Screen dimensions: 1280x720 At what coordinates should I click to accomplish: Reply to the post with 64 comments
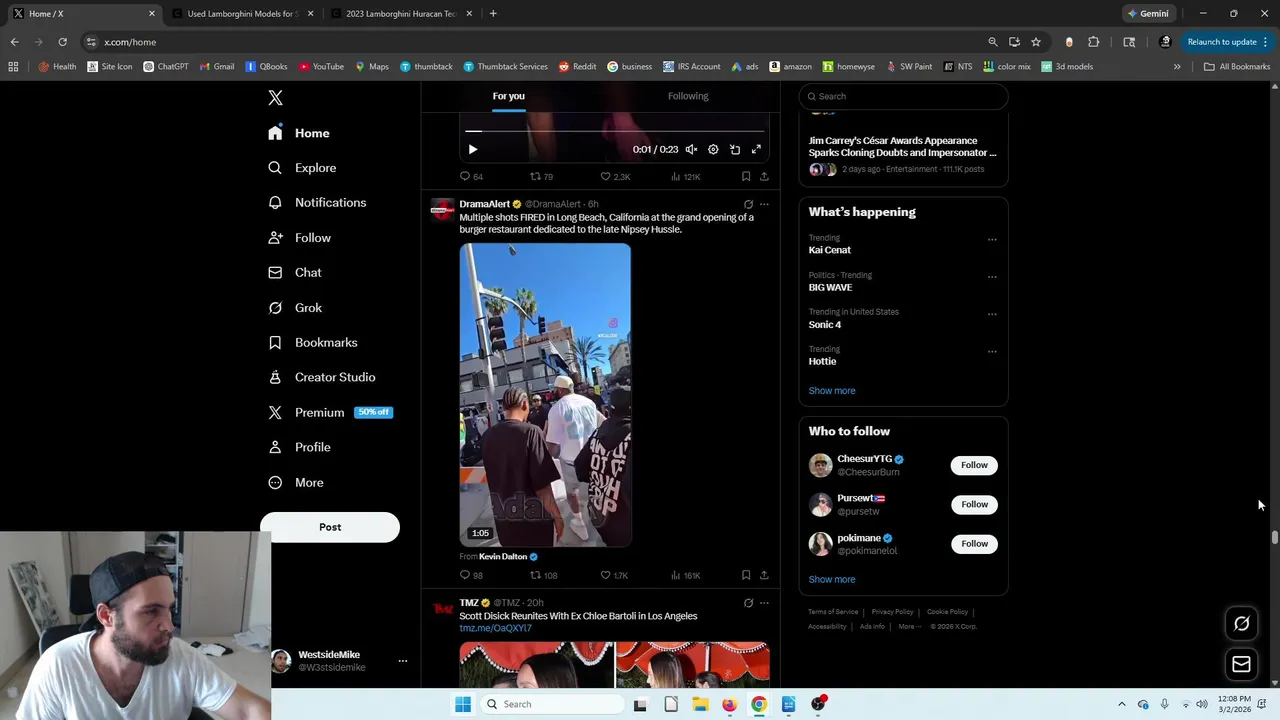471,176
